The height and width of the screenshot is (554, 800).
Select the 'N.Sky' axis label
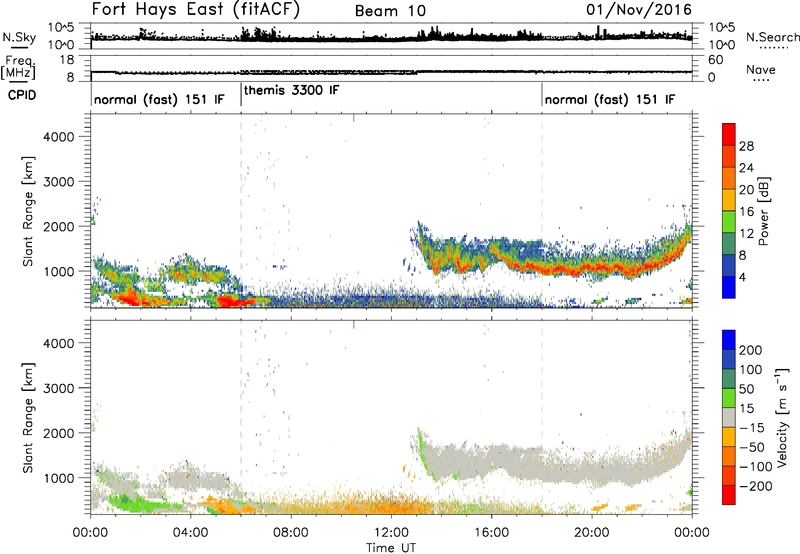point(19,37)
